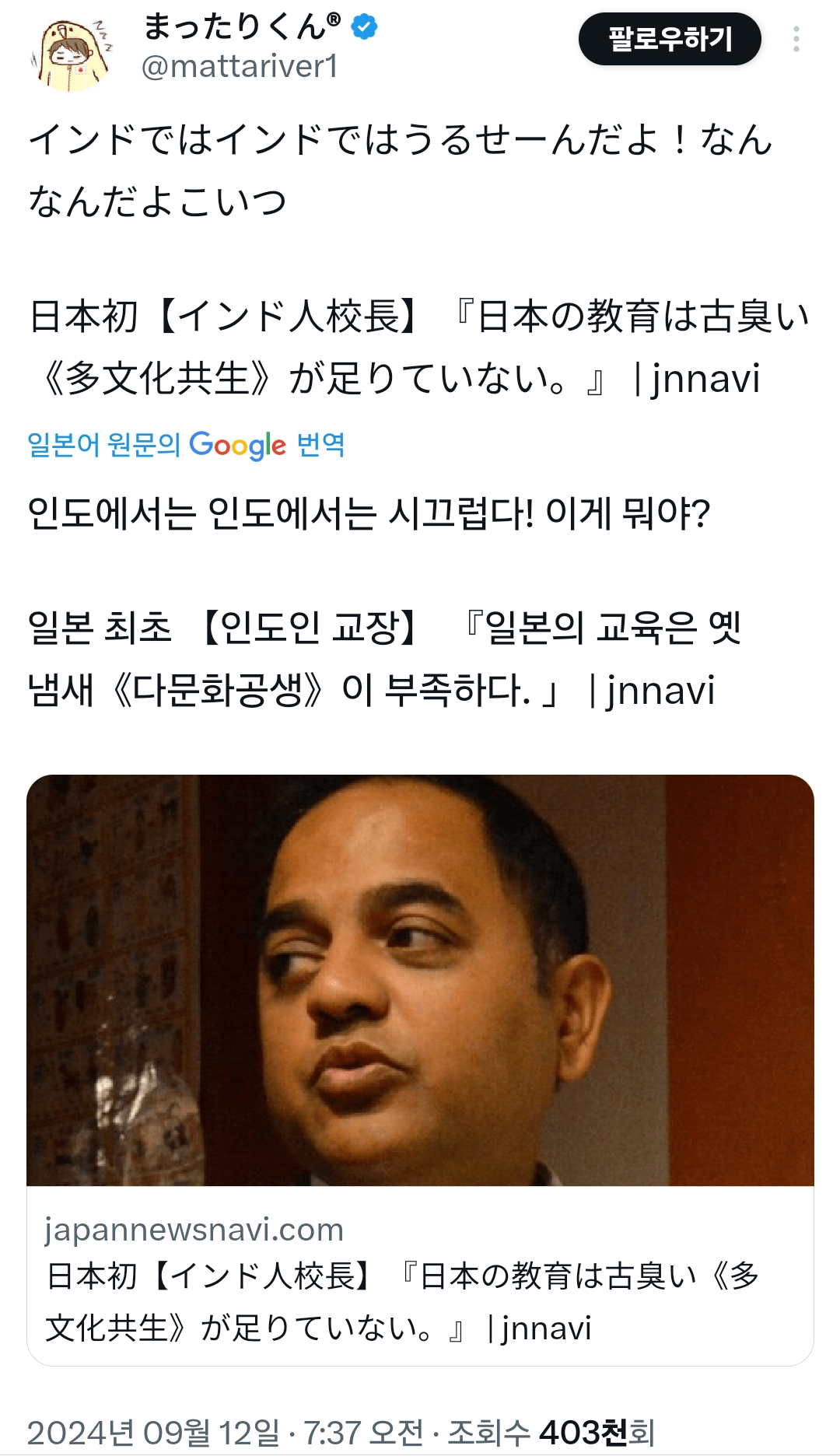Tap the 일본어 원문의 translation notice
Image resolution: width=840 pixels, height=1456 pixels.
[x=103, y=445]
